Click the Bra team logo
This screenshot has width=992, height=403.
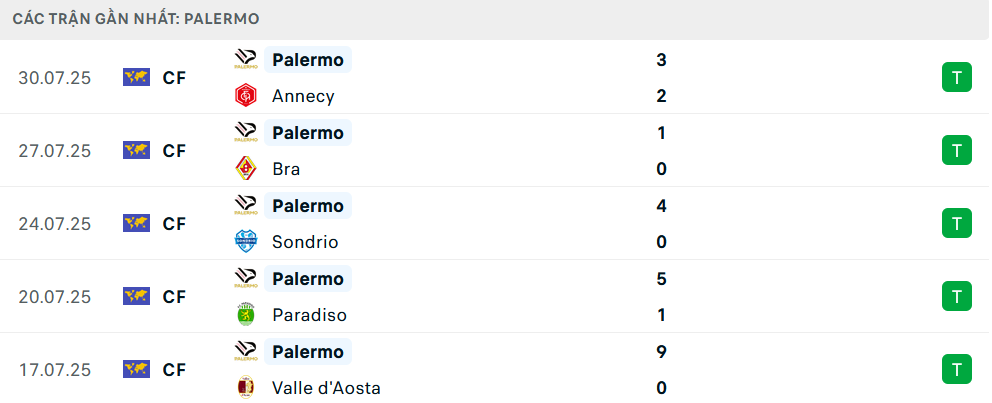[245, 169]
